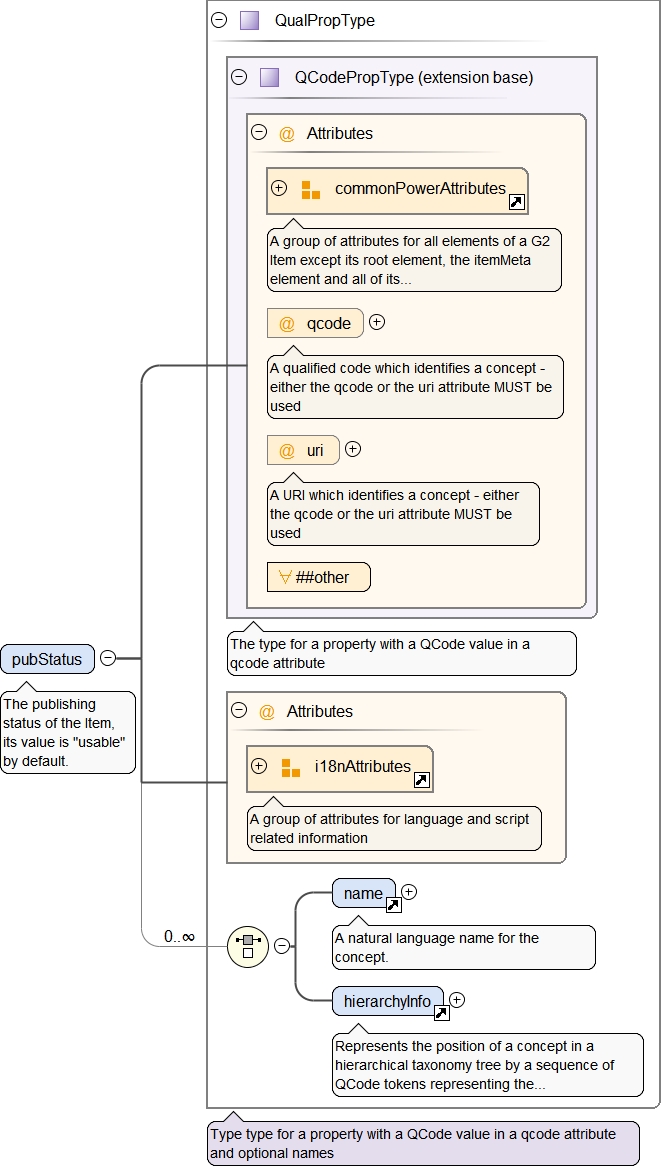Click the sequence compositor symbol
662x1169 pixels.
pos(247,946)
